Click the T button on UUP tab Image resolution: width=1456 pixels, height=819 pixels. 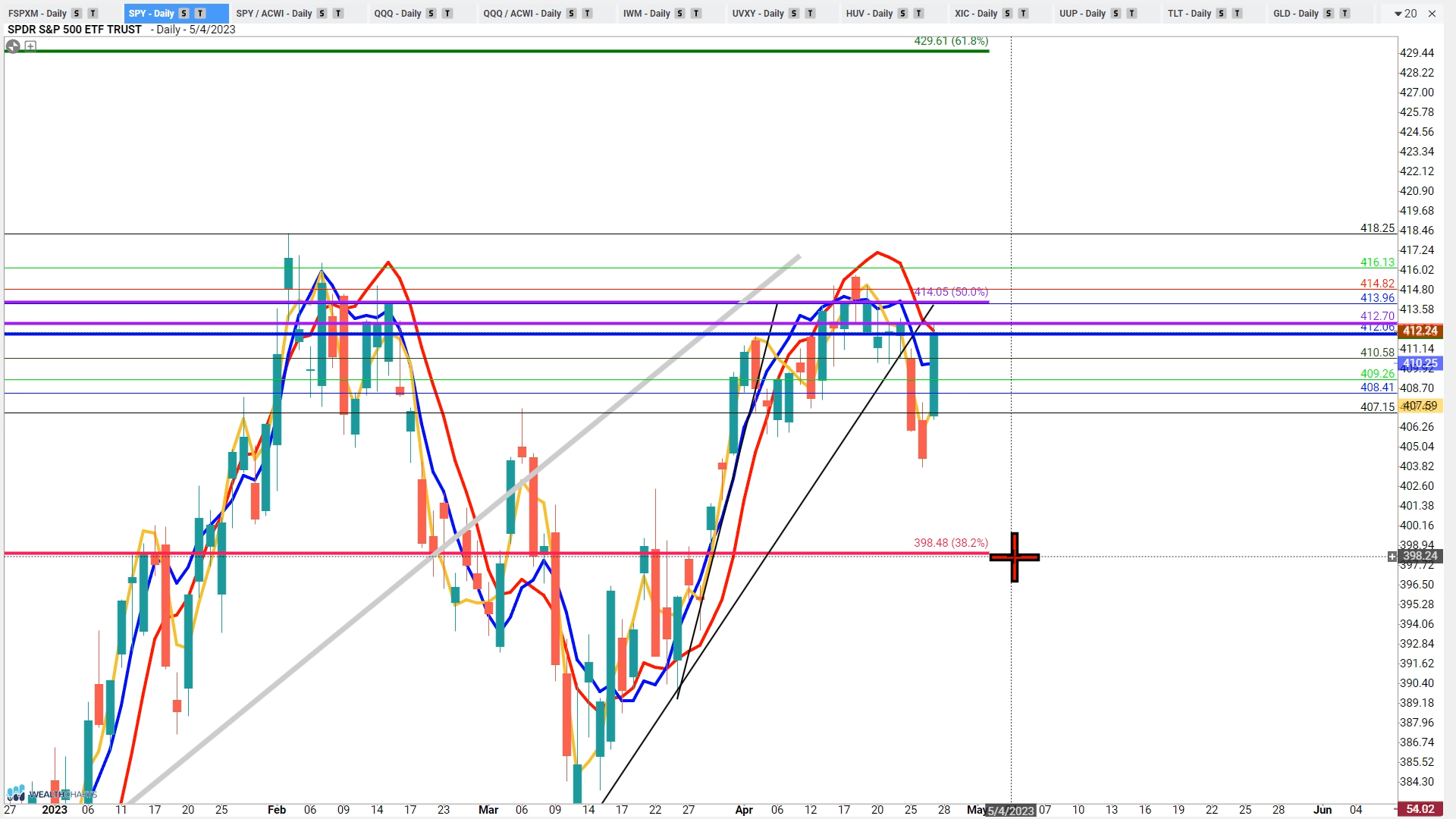1131,14
